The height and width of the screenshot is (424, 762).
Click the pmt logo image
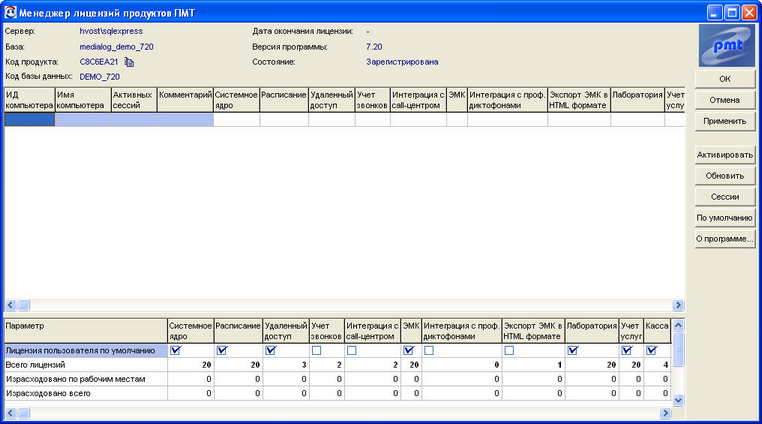(x=727, y=46)
